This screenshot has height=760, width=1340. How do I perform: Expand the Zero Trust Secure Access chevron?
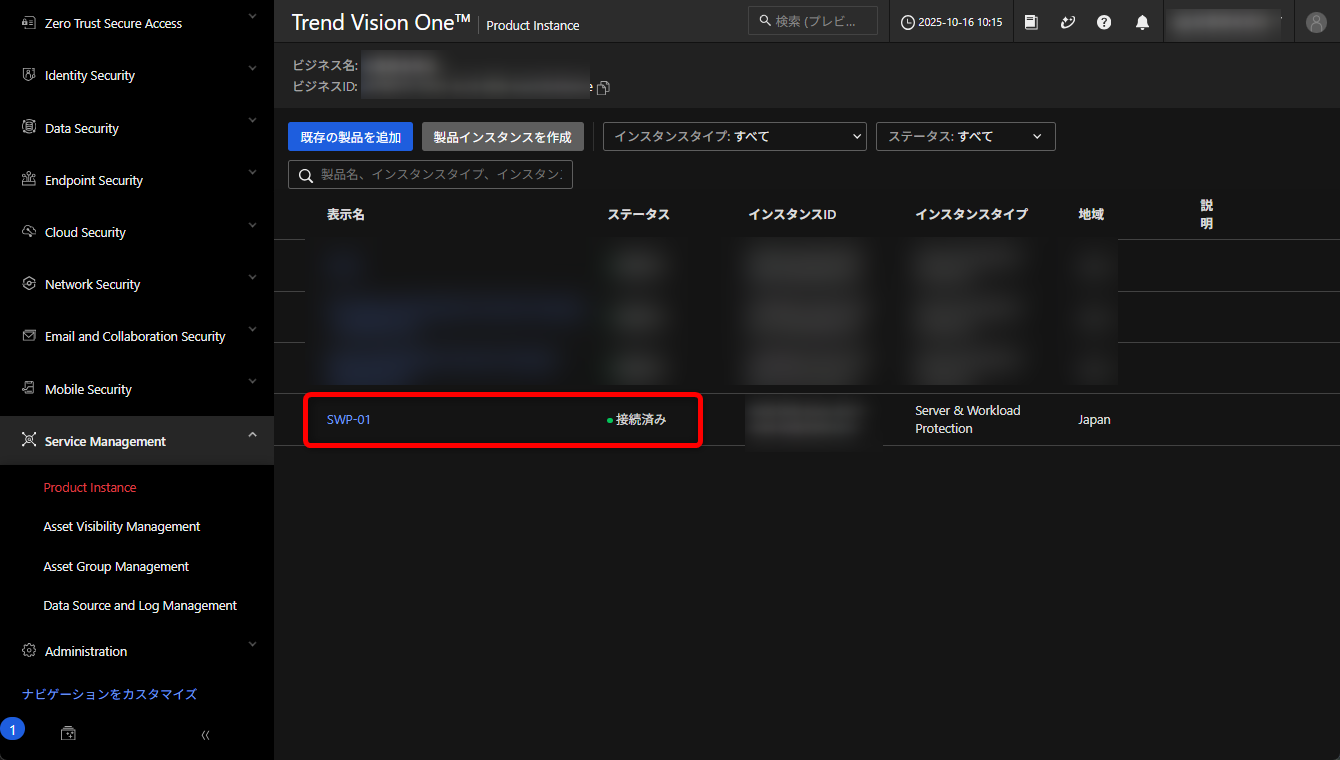coord(252,16)
